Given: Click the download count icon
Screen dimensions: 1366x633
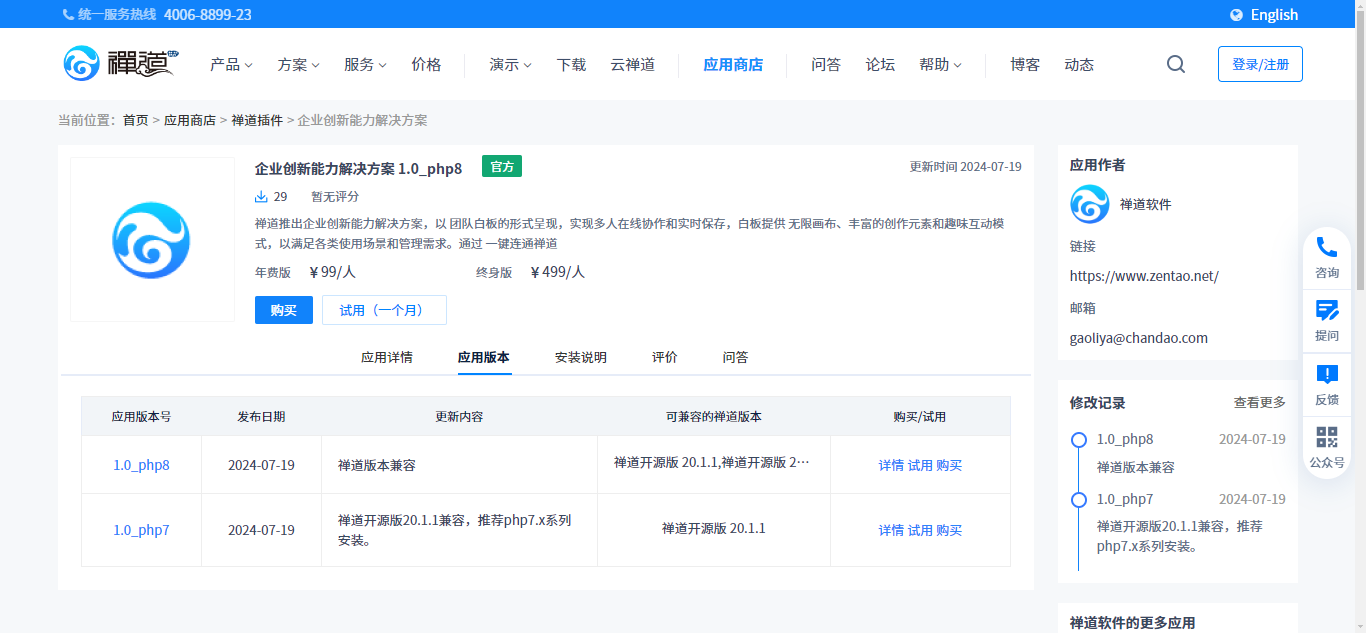Looking at the screenshot, I should point(262,197).
